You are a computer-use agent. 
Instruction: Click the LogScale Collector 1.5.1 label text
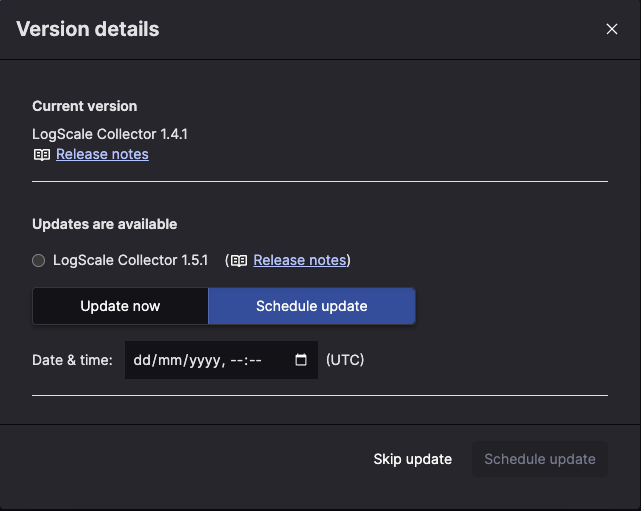click(x=130, y=260)
